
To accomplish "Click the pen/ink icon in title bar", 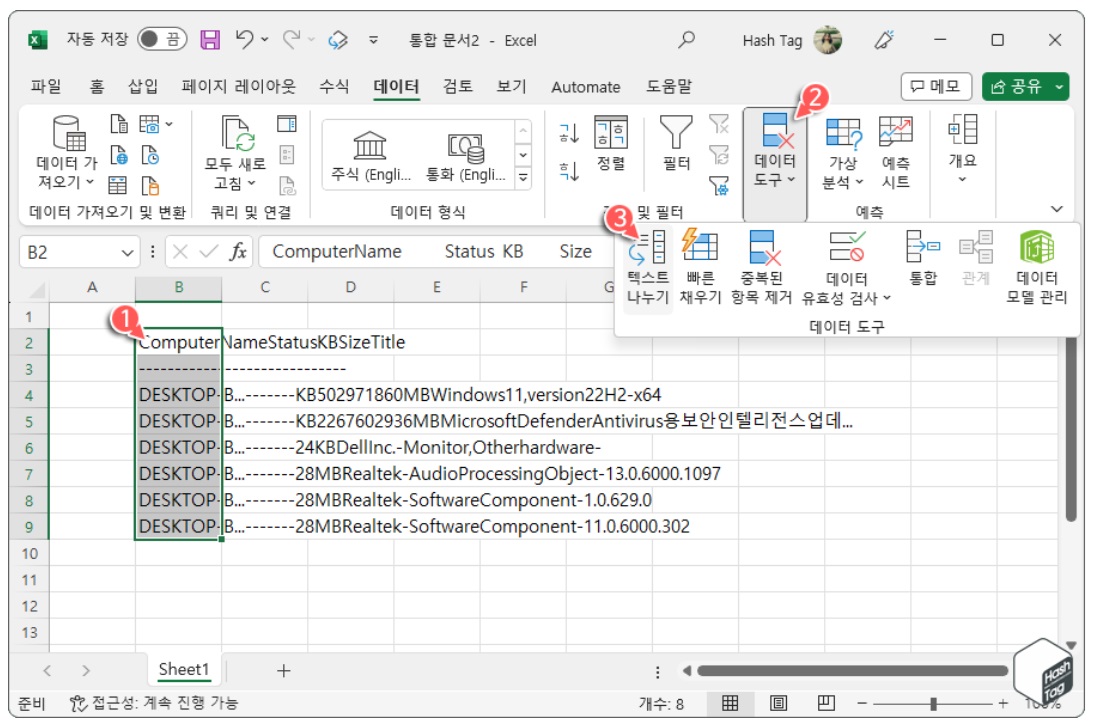I will (x=884, y=40).
